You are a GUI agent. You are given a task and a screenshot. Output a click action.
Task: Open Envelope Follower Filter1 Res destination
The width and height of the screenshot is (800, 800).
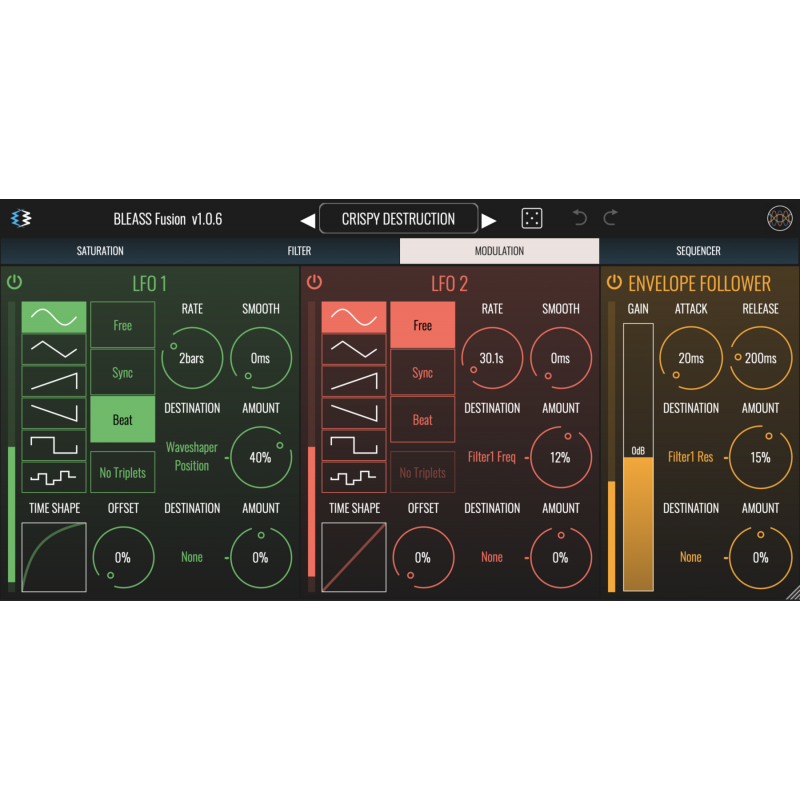[x=691, y=457]
